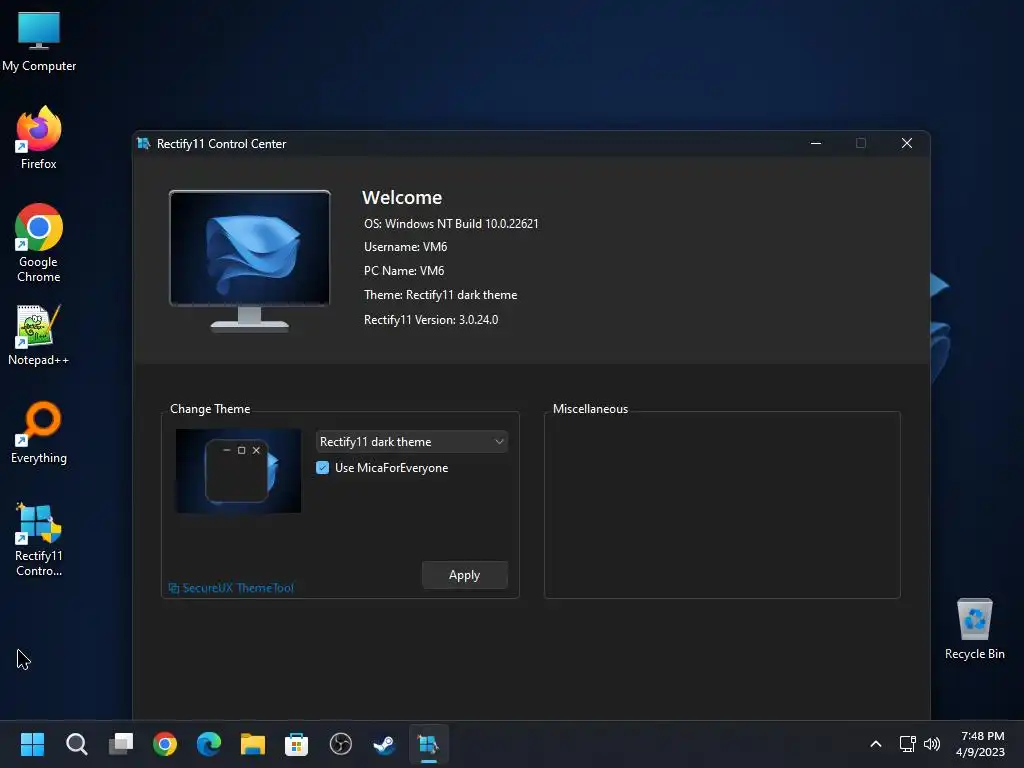1024x768 pixels.
Task: Click the Change Theme group label
Action: coord(210,409)
